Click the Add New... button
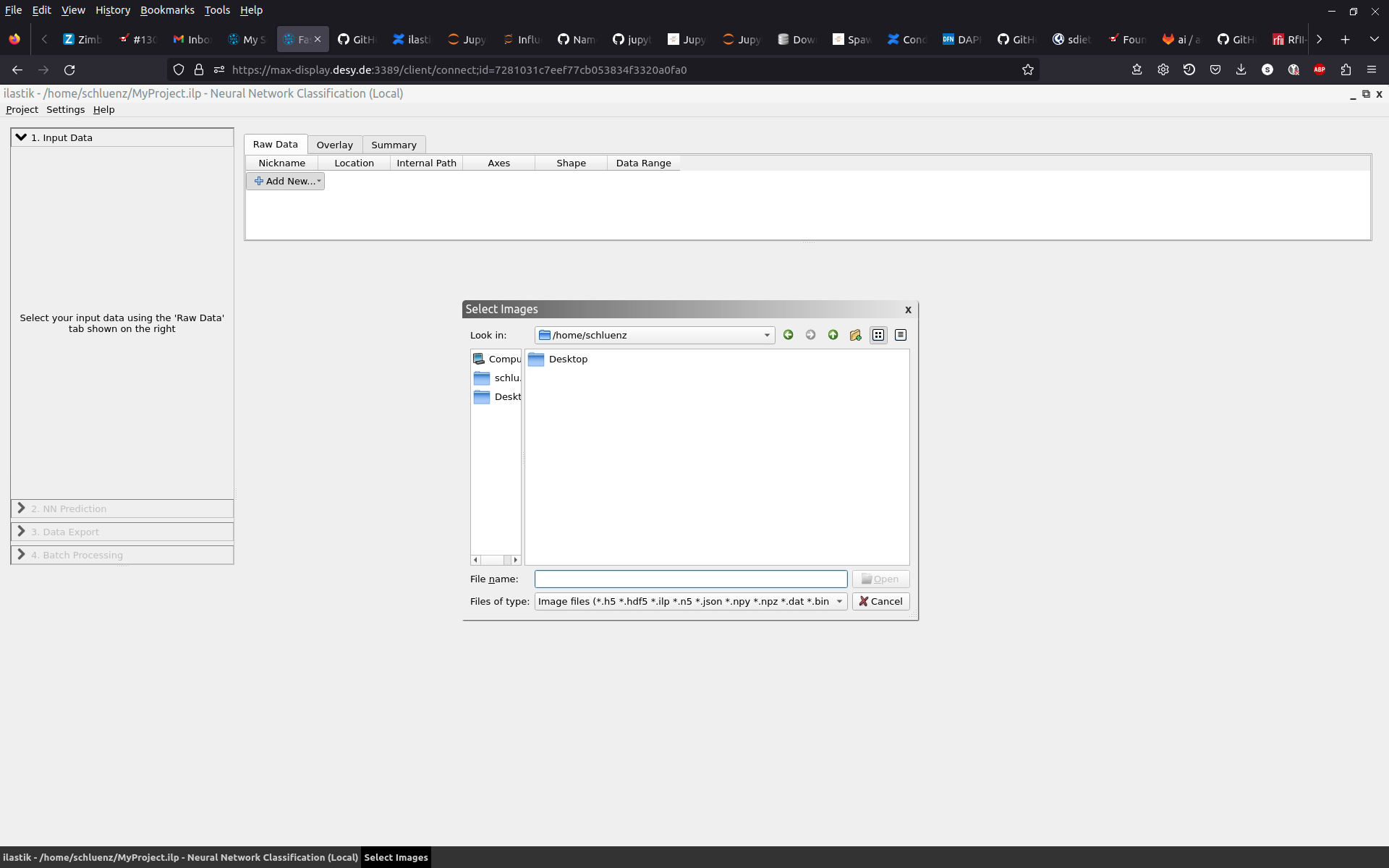This screenshot has width=1389, height=868. pyautogui.click(x=285, y=182)
